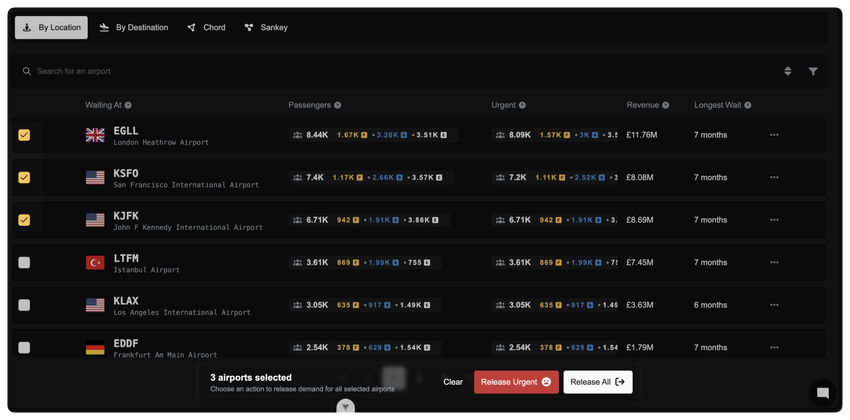Click the United Kingdom flag for EGLL
This screenshot has height=420, width=850.
click(x=95, y=135)
